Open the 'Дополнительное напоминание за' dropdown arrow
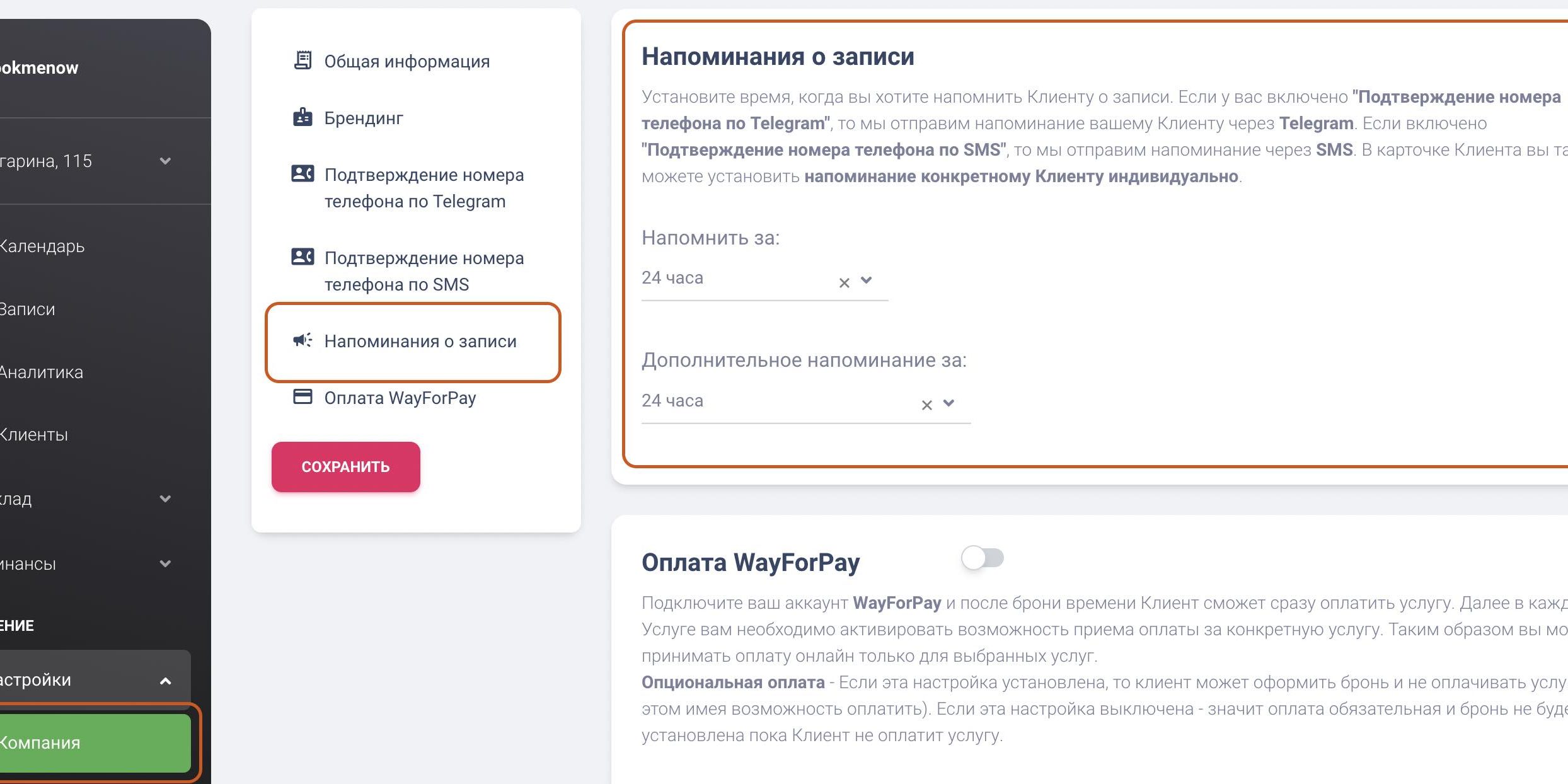Viewport: 1568px width, 784px height. 948,403
